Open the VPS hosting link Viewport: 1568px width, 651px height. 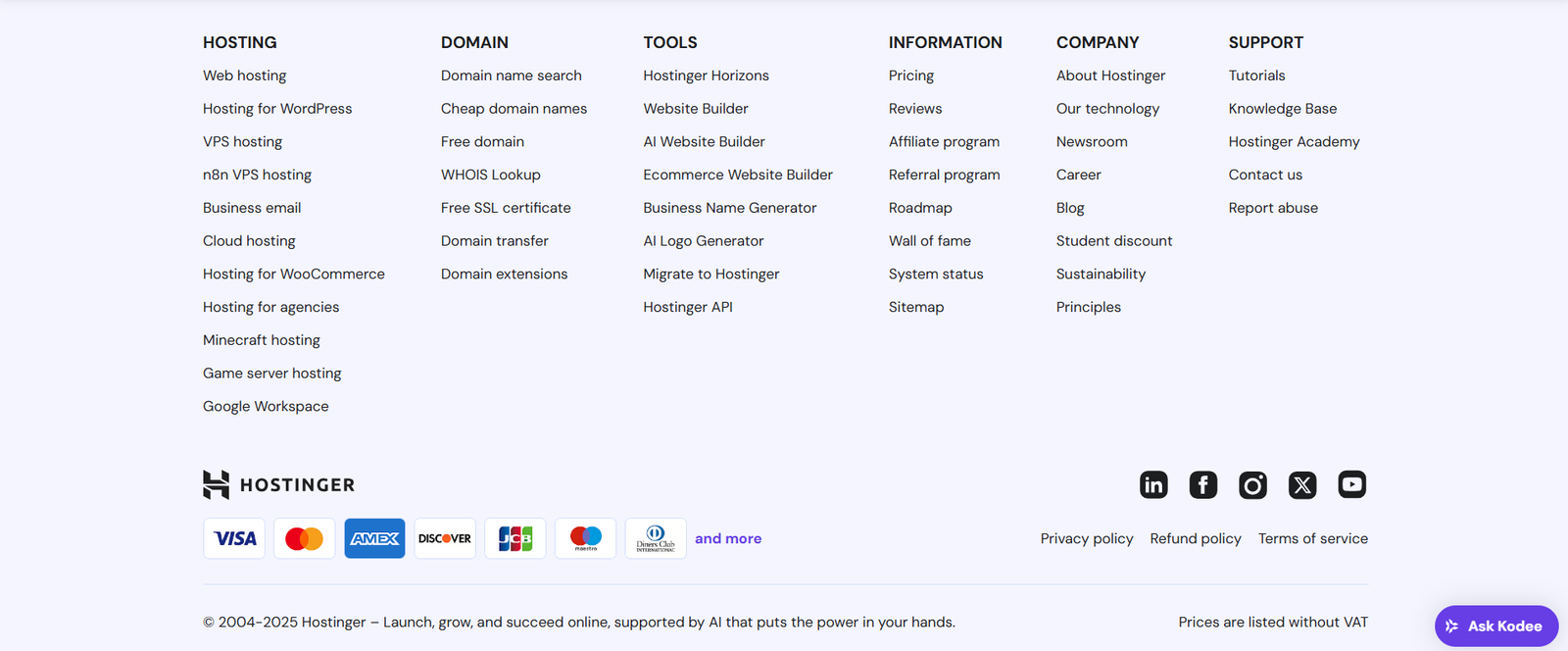(x=243, y=141)
